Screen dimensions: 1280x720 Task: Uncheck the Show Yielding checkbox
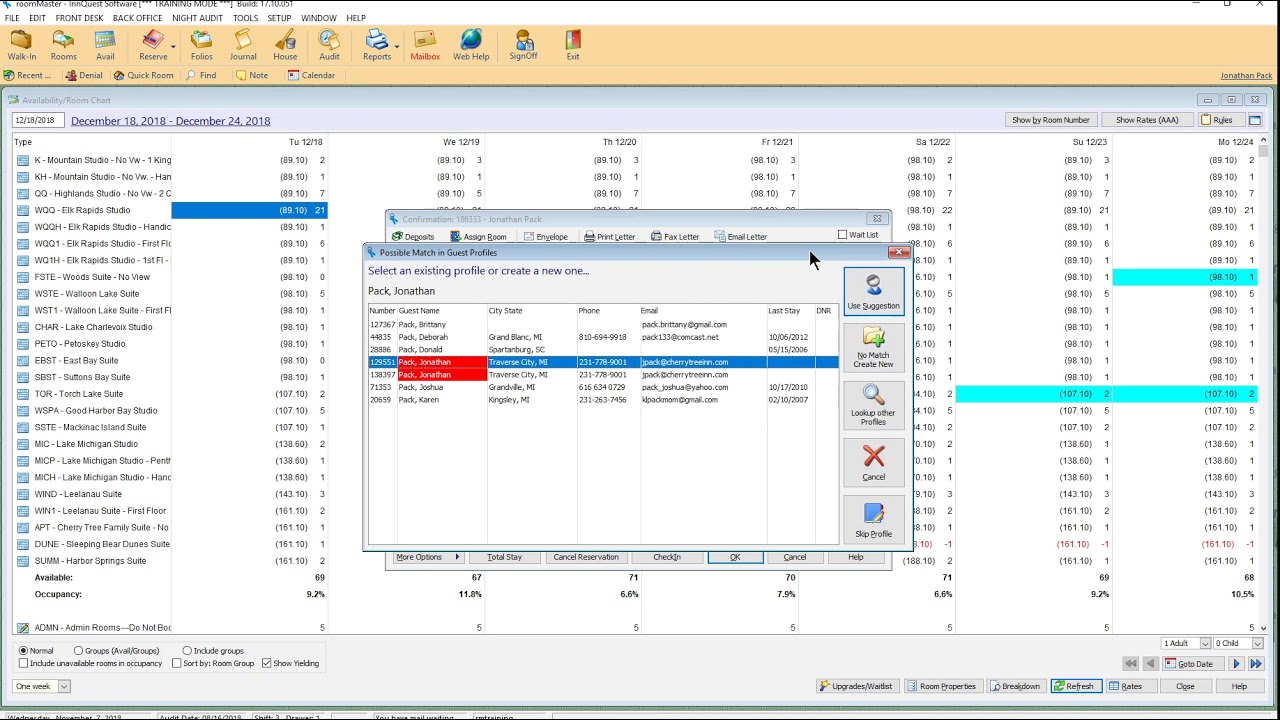tap(267, 664)
